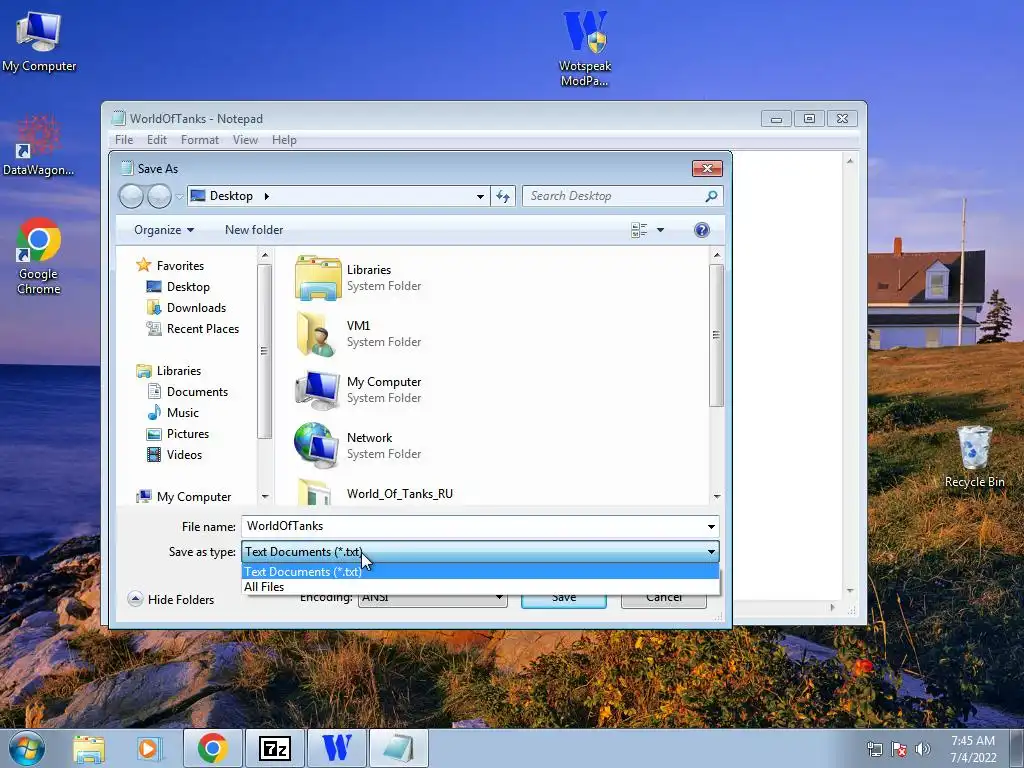Open the Action Center flag tray icon
The height and width of the screenshot is (768, 1024).
(x=899, y=749)
